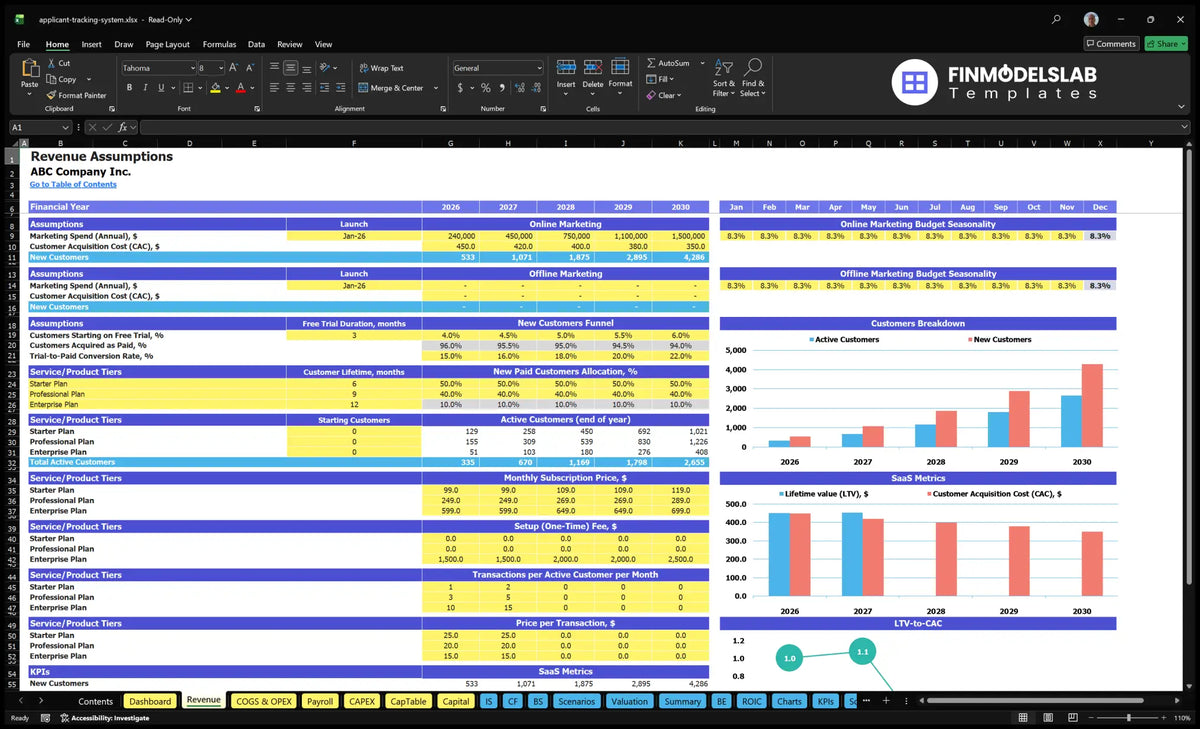Screen dimensions: 1200x729
Task: Click Merge & Center button
Action: pyautogui.click(x=390, y=88)
